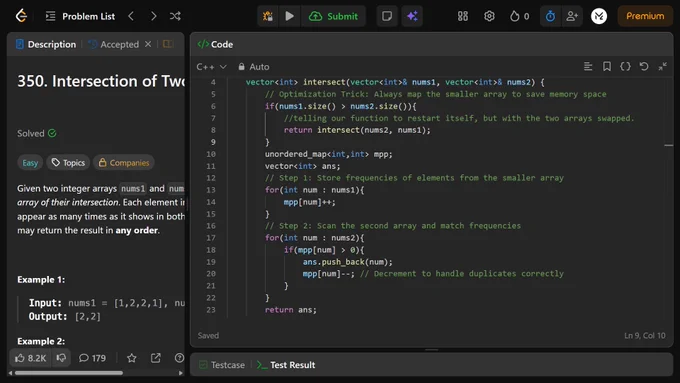Screen dimensions: 680x383
Task: Click the Easy difficulty tag
Action: 30,163
